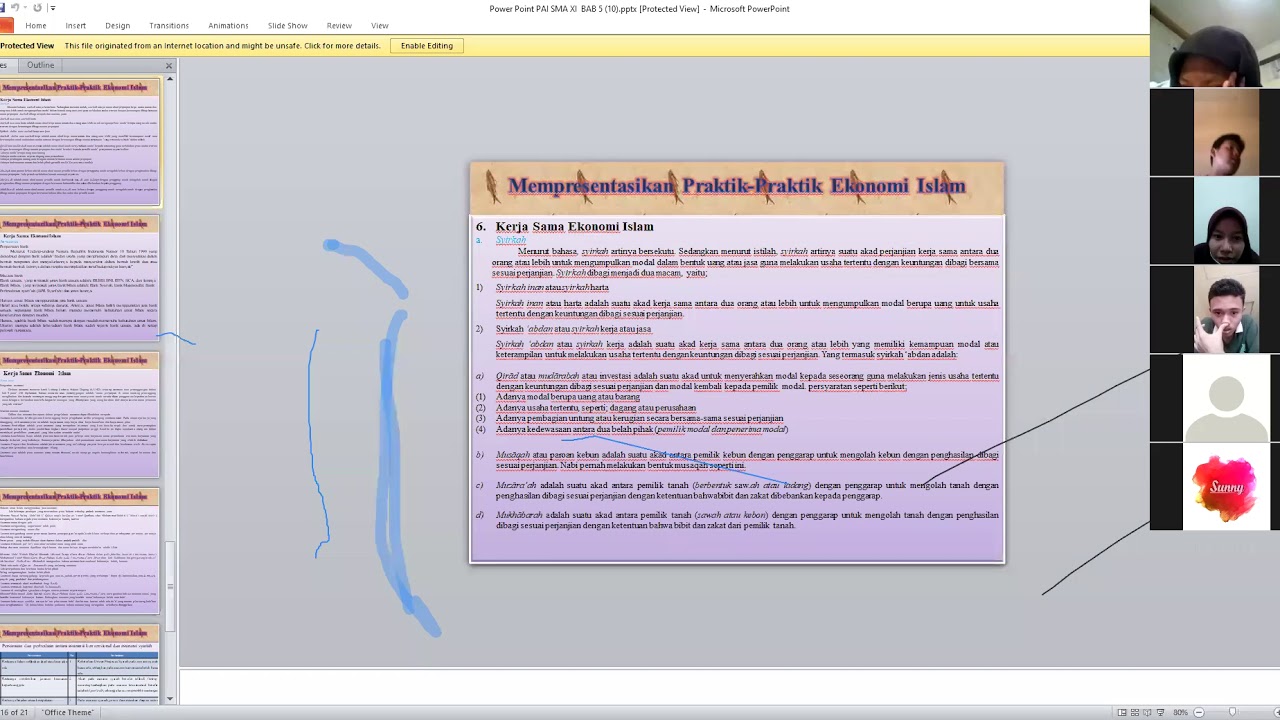Select the Slide Show ribbon tab
The height and width of the screenshot is (720, 1280).
pyautogui.click(x=288, y=25)
